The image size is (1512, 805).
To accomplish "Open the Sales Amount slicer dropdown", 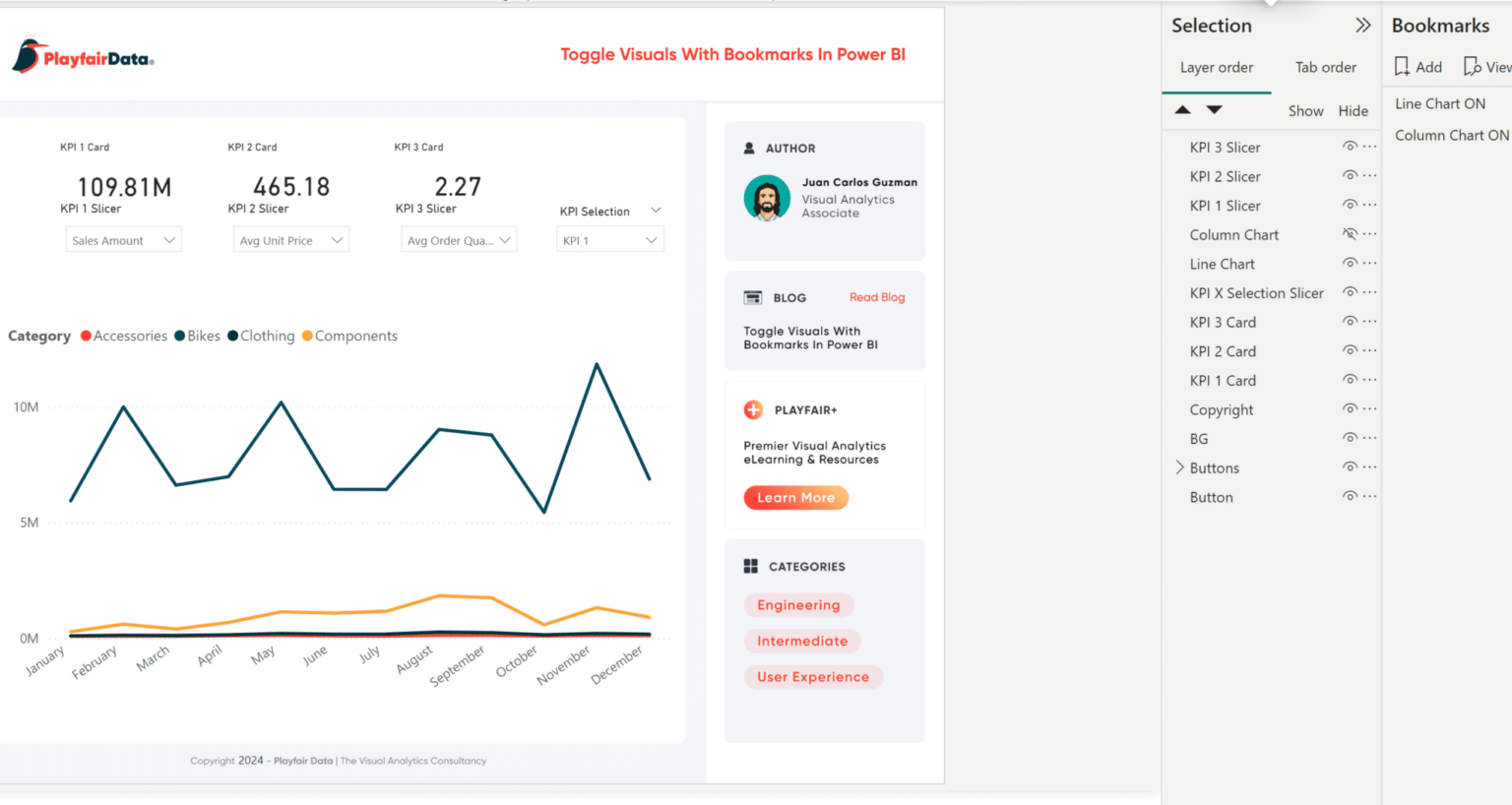I will point(124,240).
